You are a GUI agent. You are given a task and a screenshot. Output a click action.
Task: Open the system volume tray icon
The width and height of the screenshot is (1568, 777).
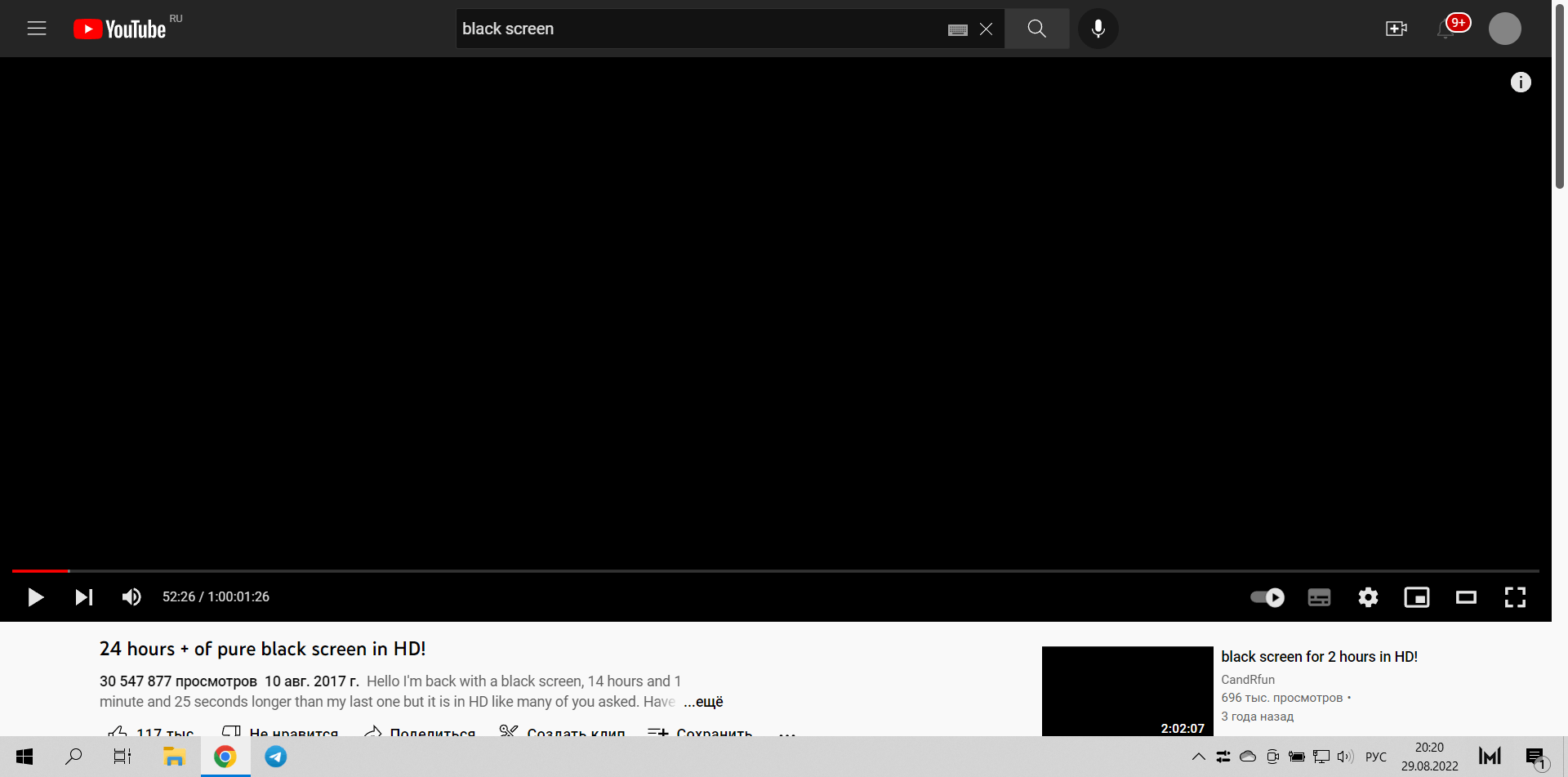coord(1346,757)
